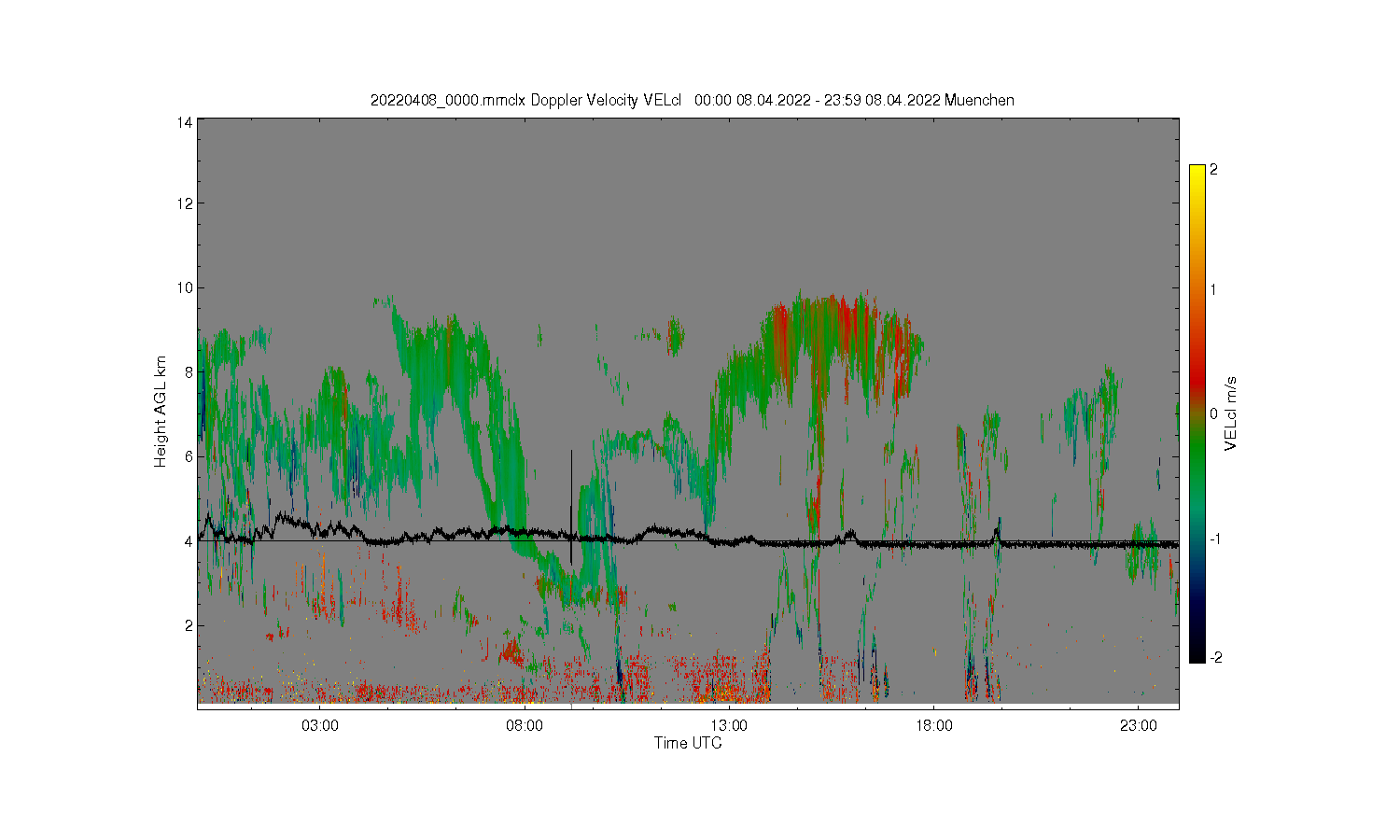The image size is (1400, 840).
Task: Click the yellow top of the colorbar
Action: point(1197,171)
